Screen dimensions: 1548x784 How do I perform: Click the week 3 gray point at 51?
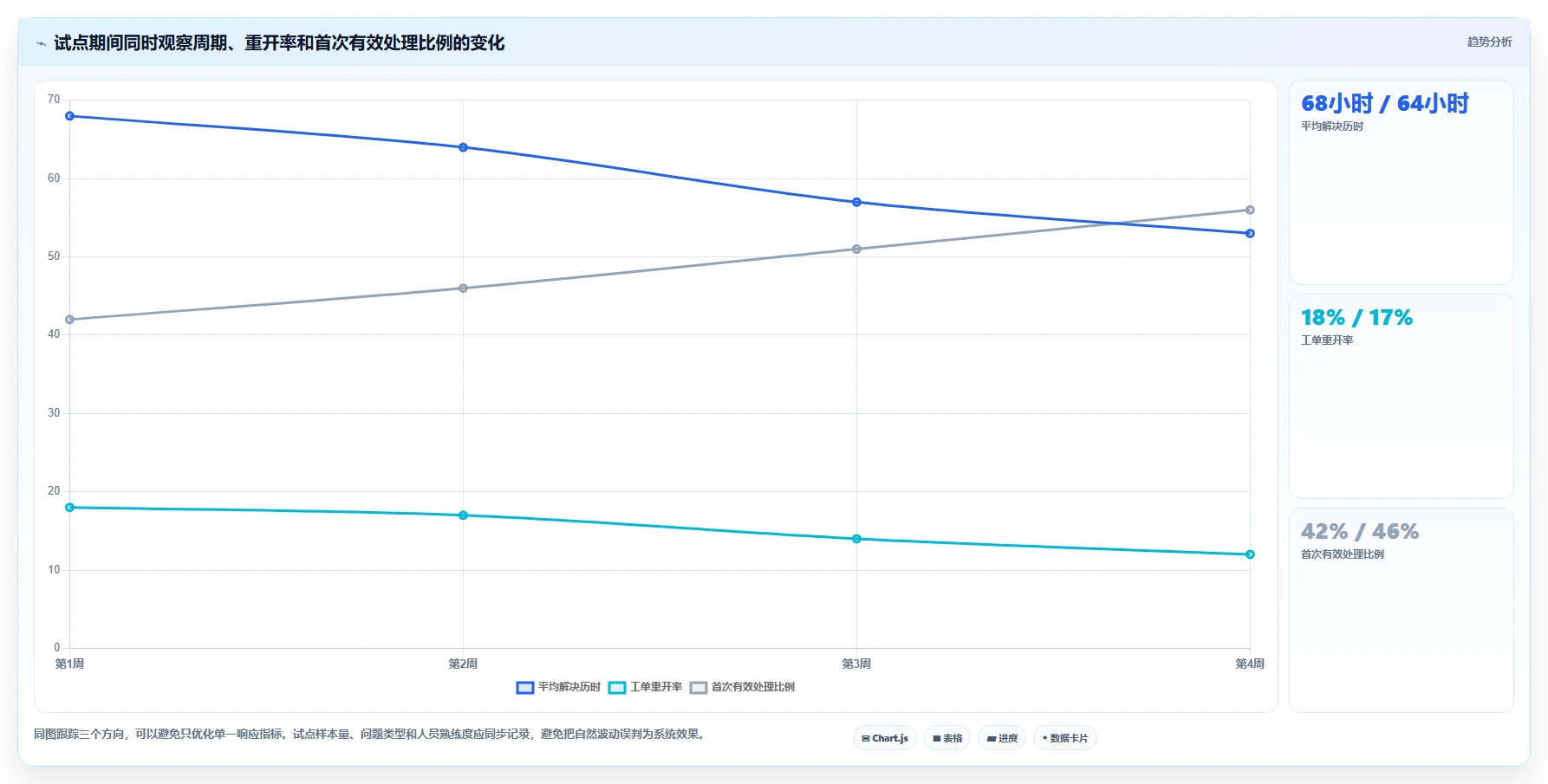[x=856, y=249]
